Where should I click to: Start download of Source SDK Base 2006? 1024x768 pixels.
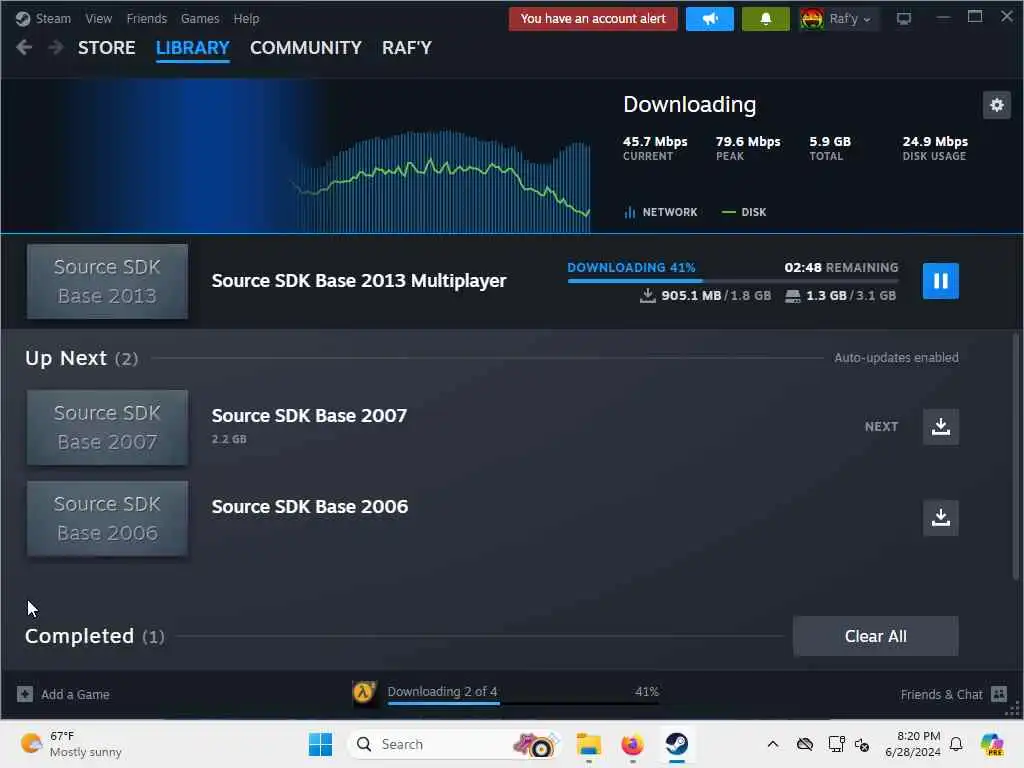tap(940, 518)
